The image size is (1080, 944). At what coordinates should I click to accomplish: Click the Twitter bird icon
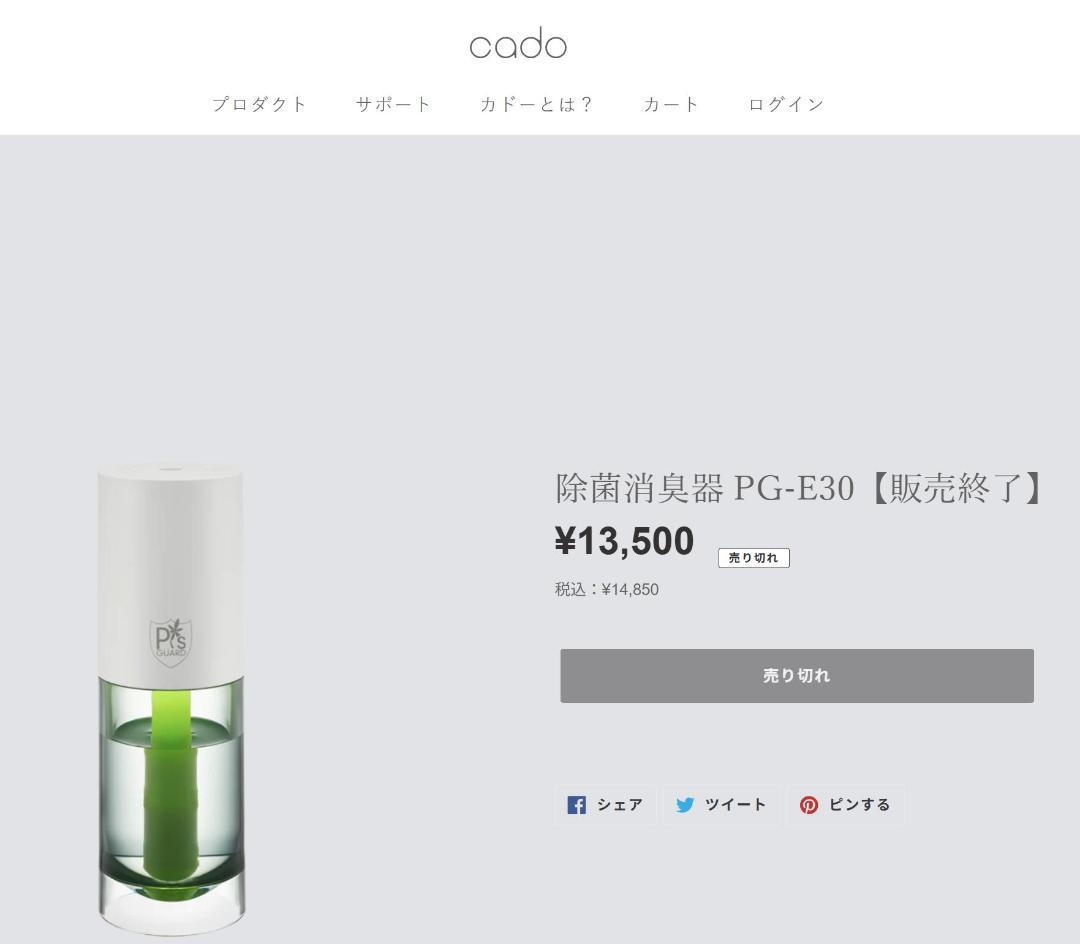click(685, 805)
